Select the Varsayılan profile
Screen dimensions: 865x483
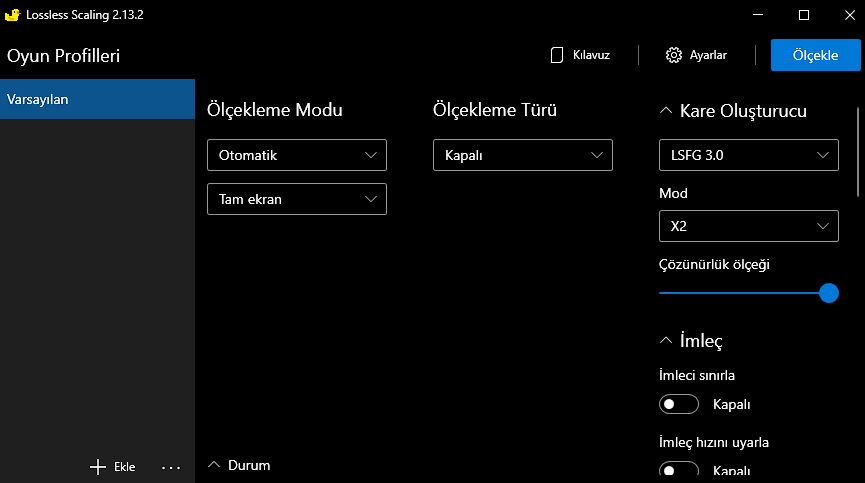coord(97,99)
